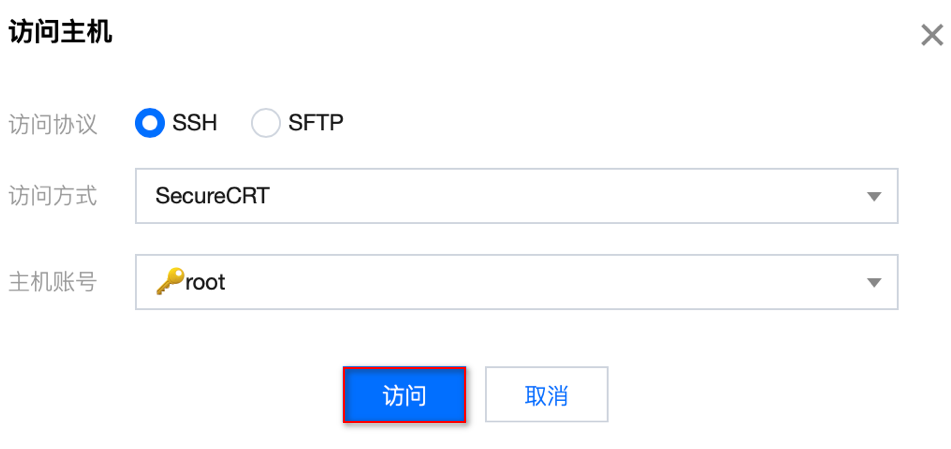
Task: Close the 访问主机 dialog with X
Action: [931, 36]
